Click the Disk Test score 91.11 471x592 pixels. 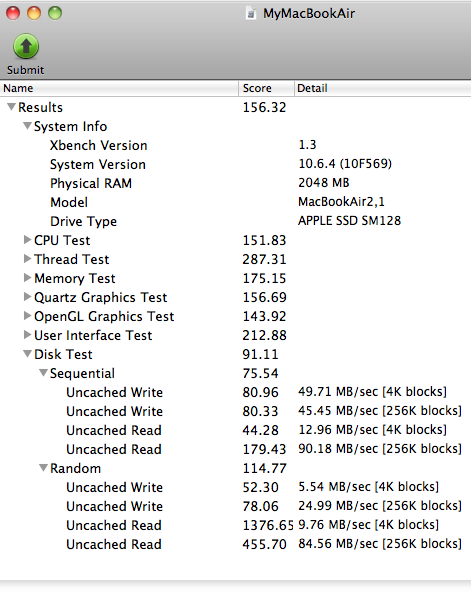pyautogui.click(x=260, y=354)
